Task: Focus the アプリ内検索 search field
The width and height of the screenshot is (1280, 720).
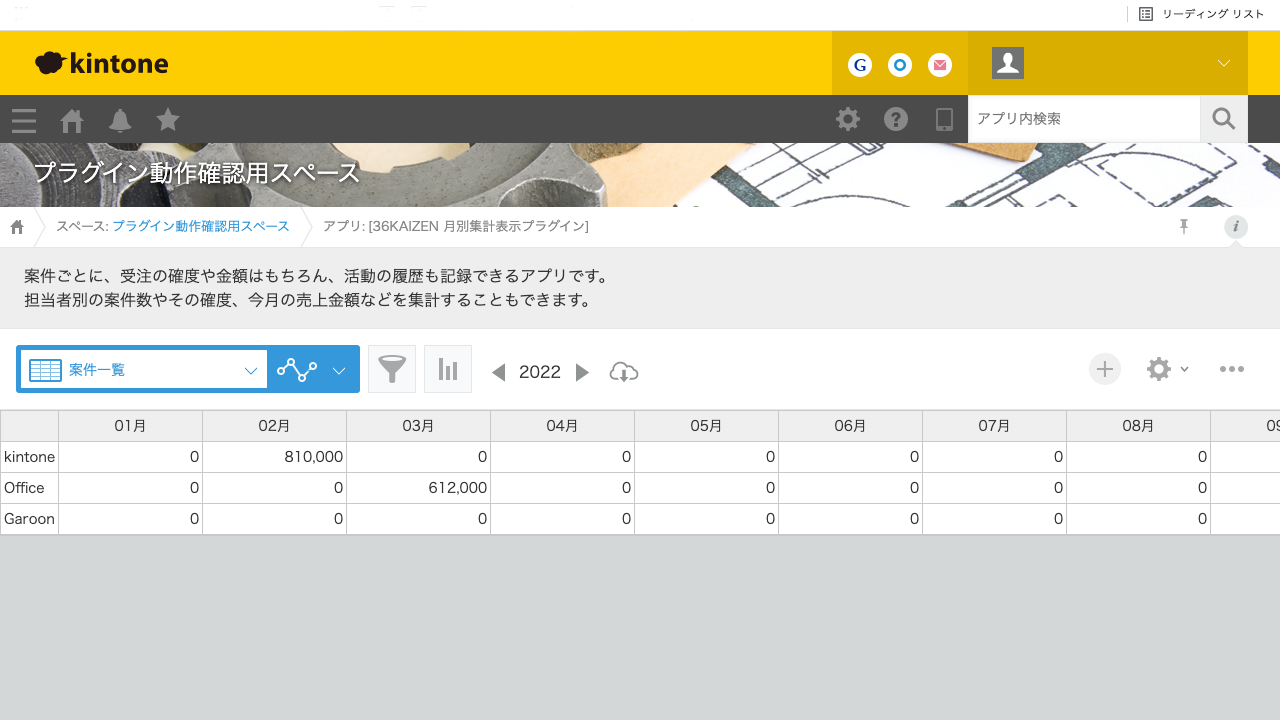Action: click(1084, 119)
